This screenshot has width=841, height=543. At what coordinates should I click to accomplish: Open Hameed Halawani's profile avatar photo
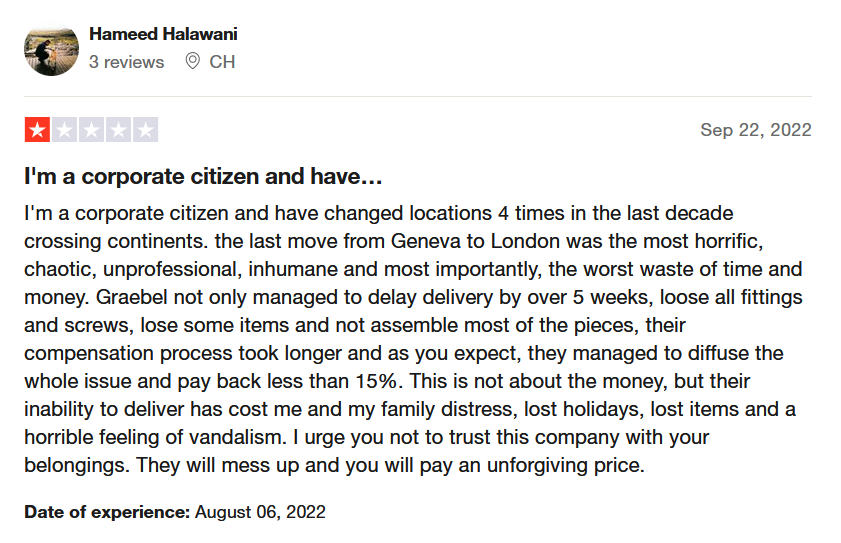coord(51,49)
